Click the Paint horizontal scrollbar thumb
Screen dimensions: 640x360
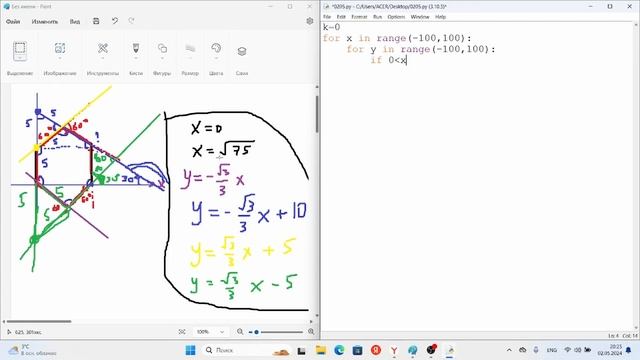[x=39, y=322]
